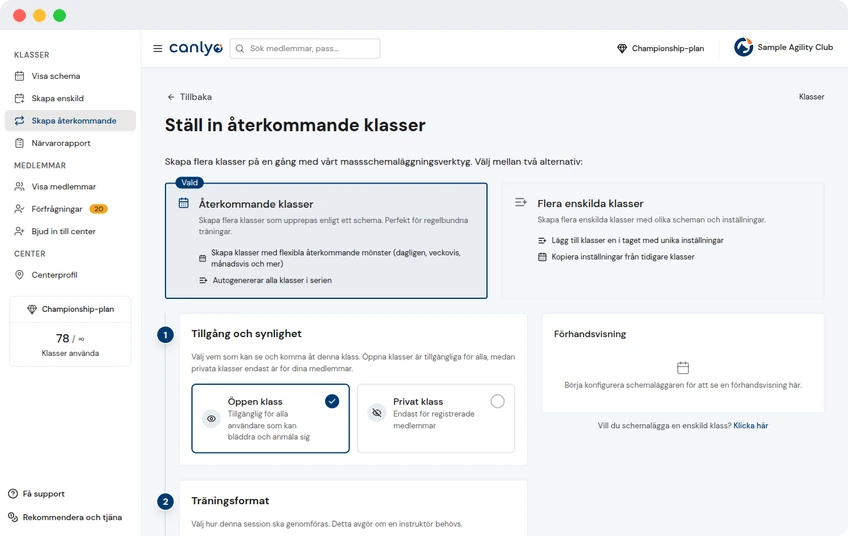The height and width of the screenshot is (536, 848).
Task: Click the 'Ställ in återkommande klasser' page title
Action: click(x=295, y=125)
